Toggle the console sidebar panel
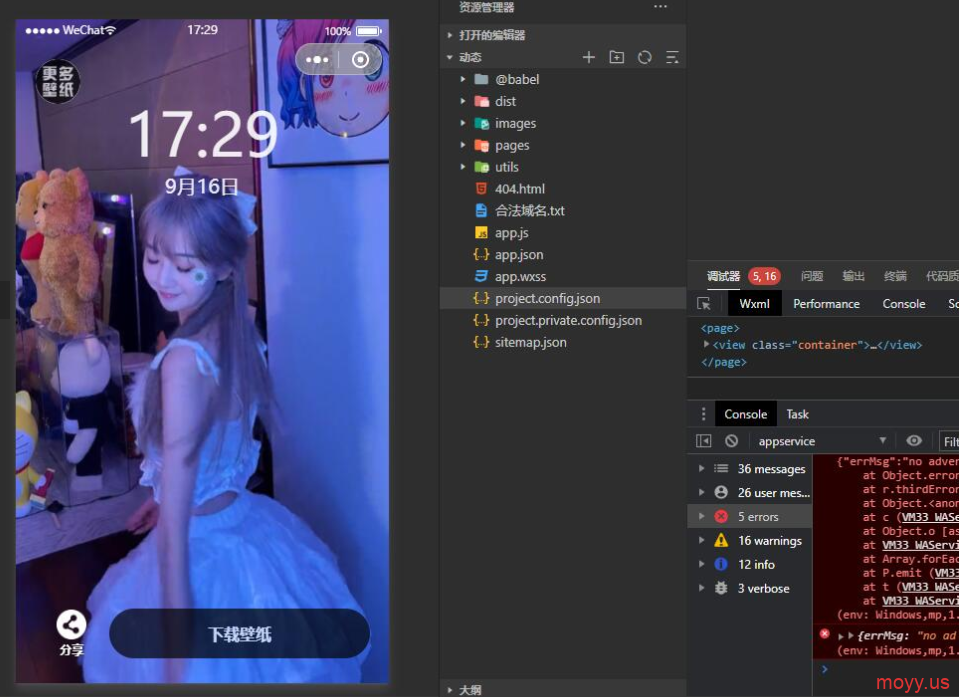This screenshot has height=697, width=959. coord(704,441)
